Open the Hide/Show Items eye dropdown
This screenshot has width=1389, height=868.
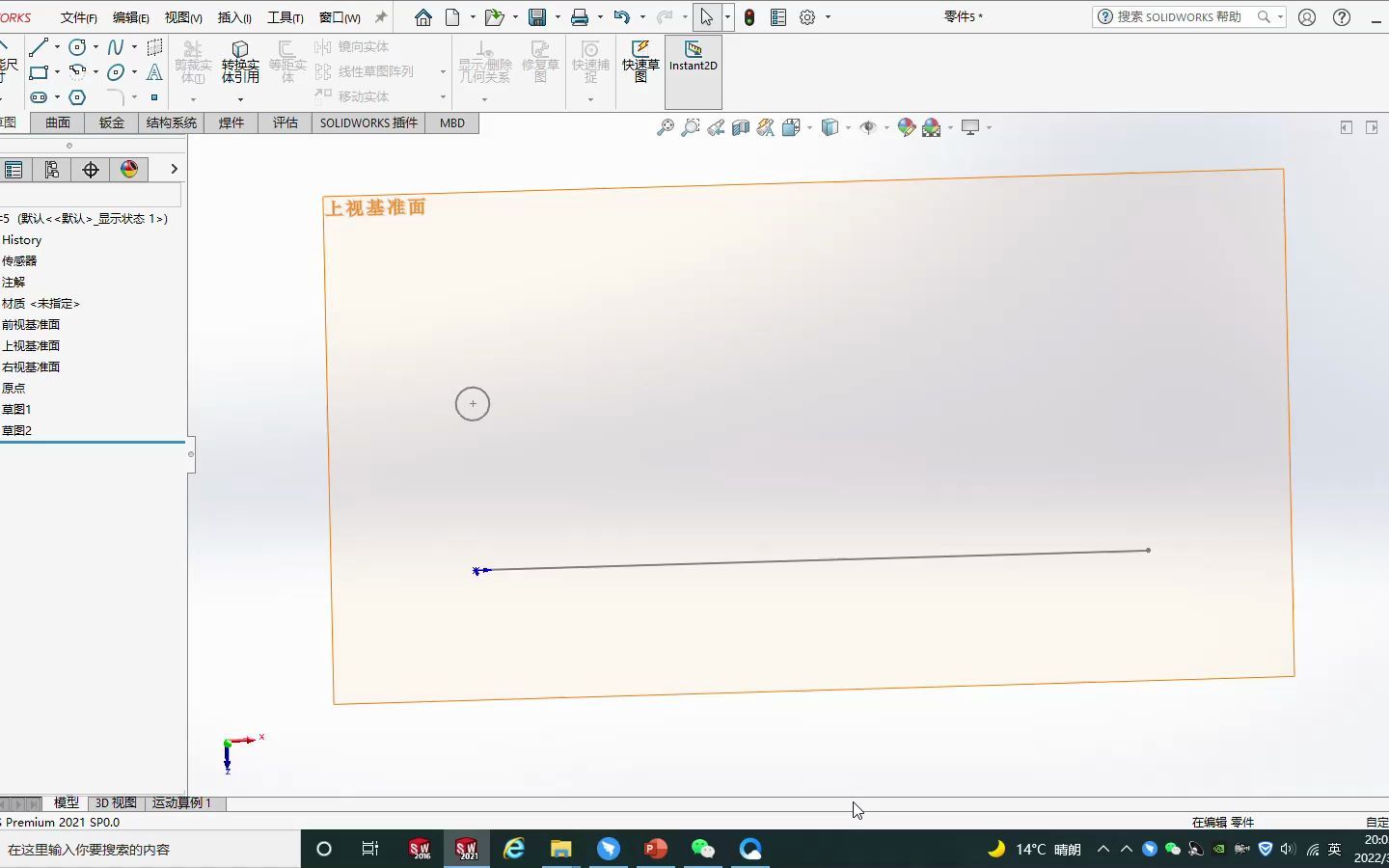885,126
